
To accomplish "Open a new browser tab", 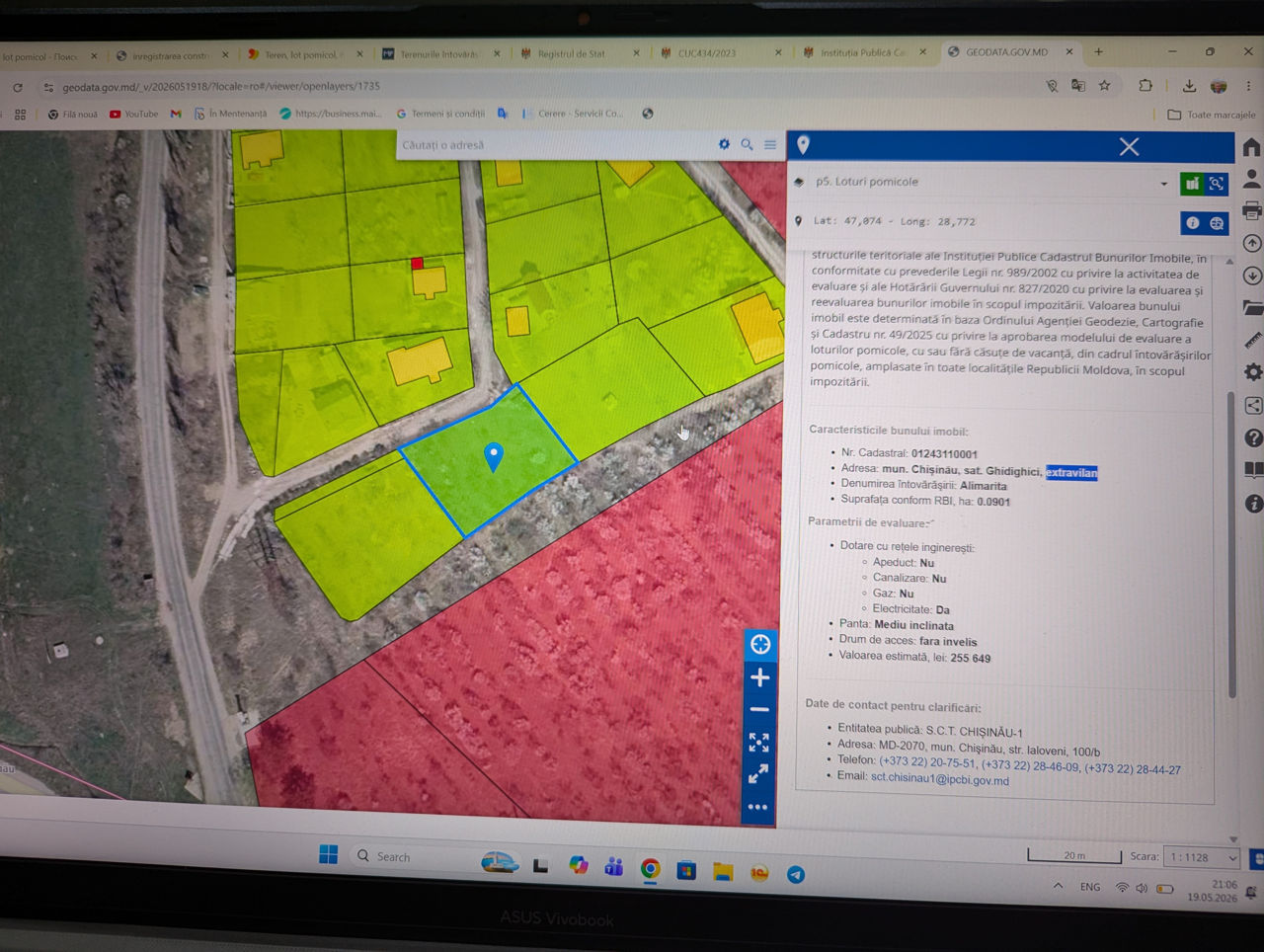I will pyautogui.click(x=1098, y=52).
